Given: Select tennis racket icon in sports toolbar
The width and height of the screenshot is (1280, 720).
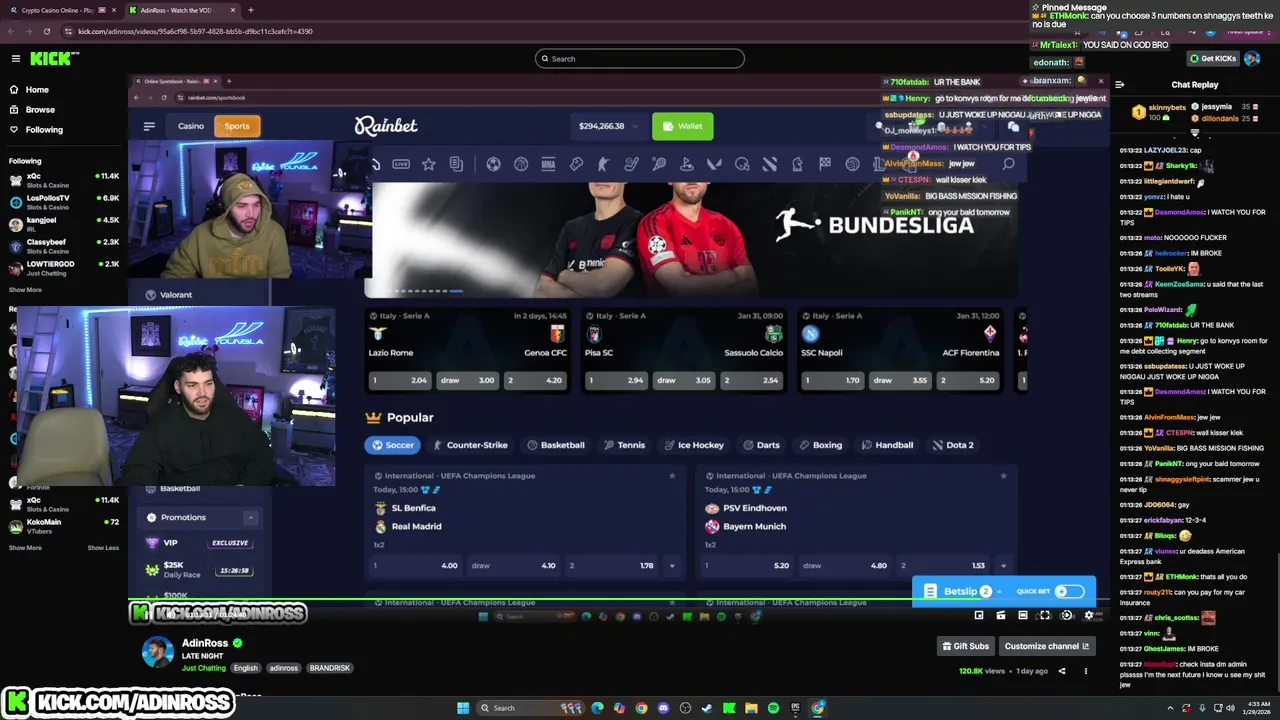Looking at the screenshot, I should (659, 164).
